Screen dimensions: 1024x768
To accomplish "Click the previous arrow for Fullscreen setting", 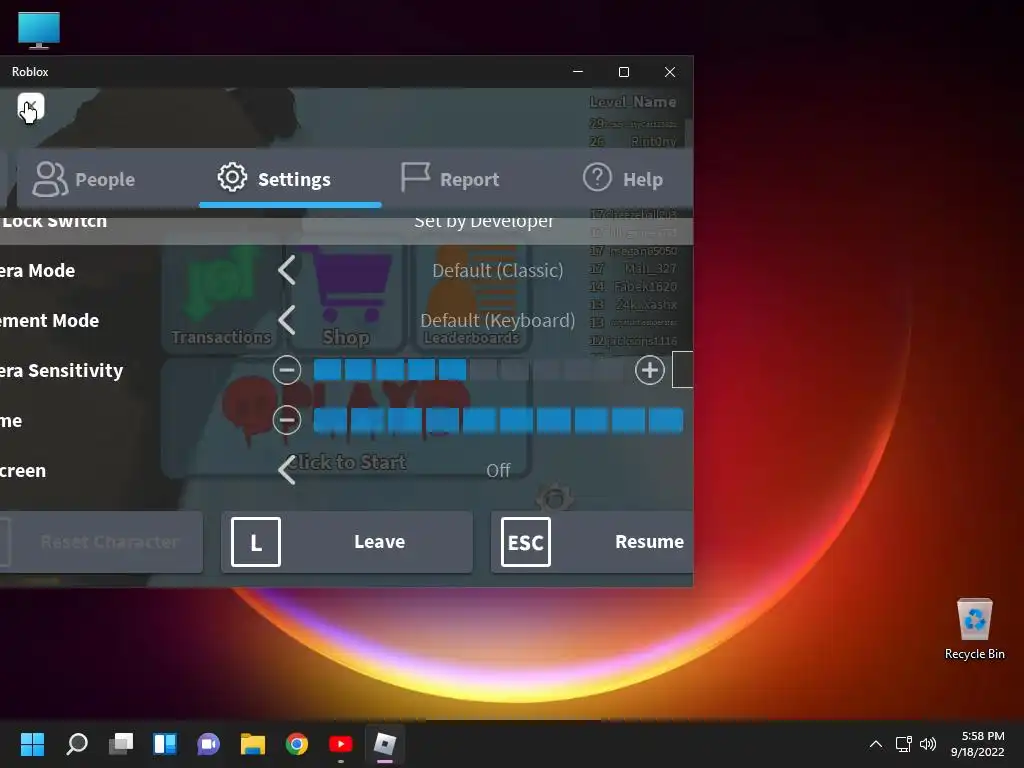I will (x=287, y=470).
